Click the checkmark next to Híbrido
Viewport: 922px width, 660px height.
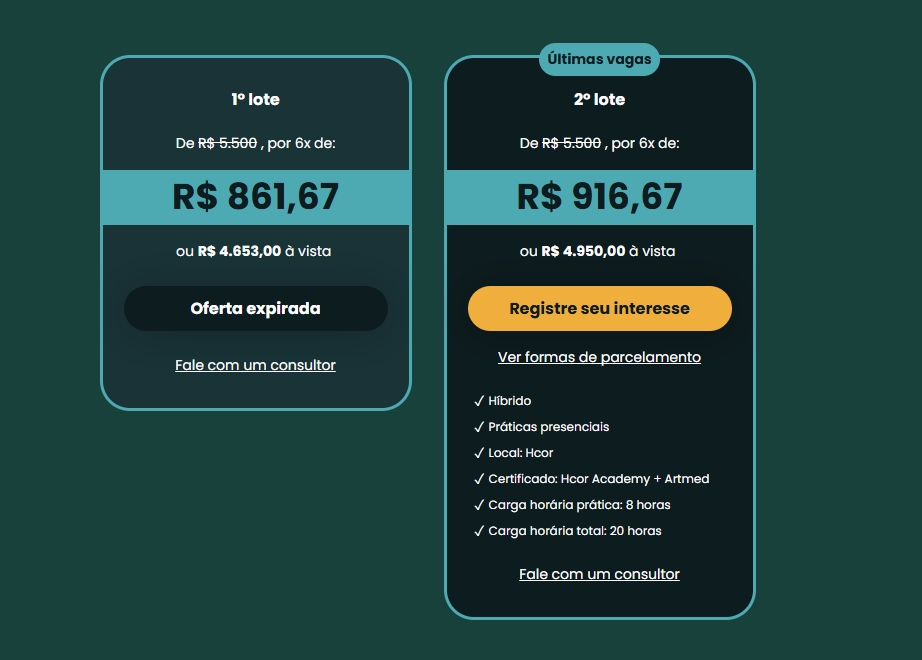click(479, 401)
